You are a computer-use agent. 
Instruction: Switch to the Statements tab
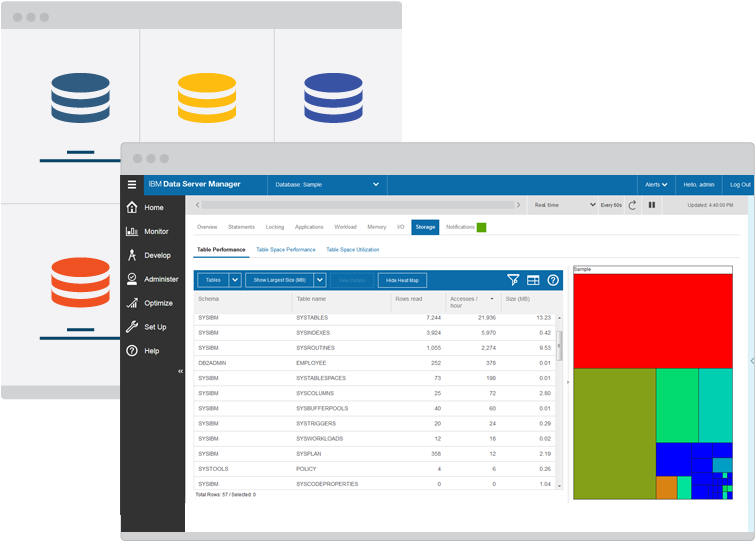(x=241, y=227)
